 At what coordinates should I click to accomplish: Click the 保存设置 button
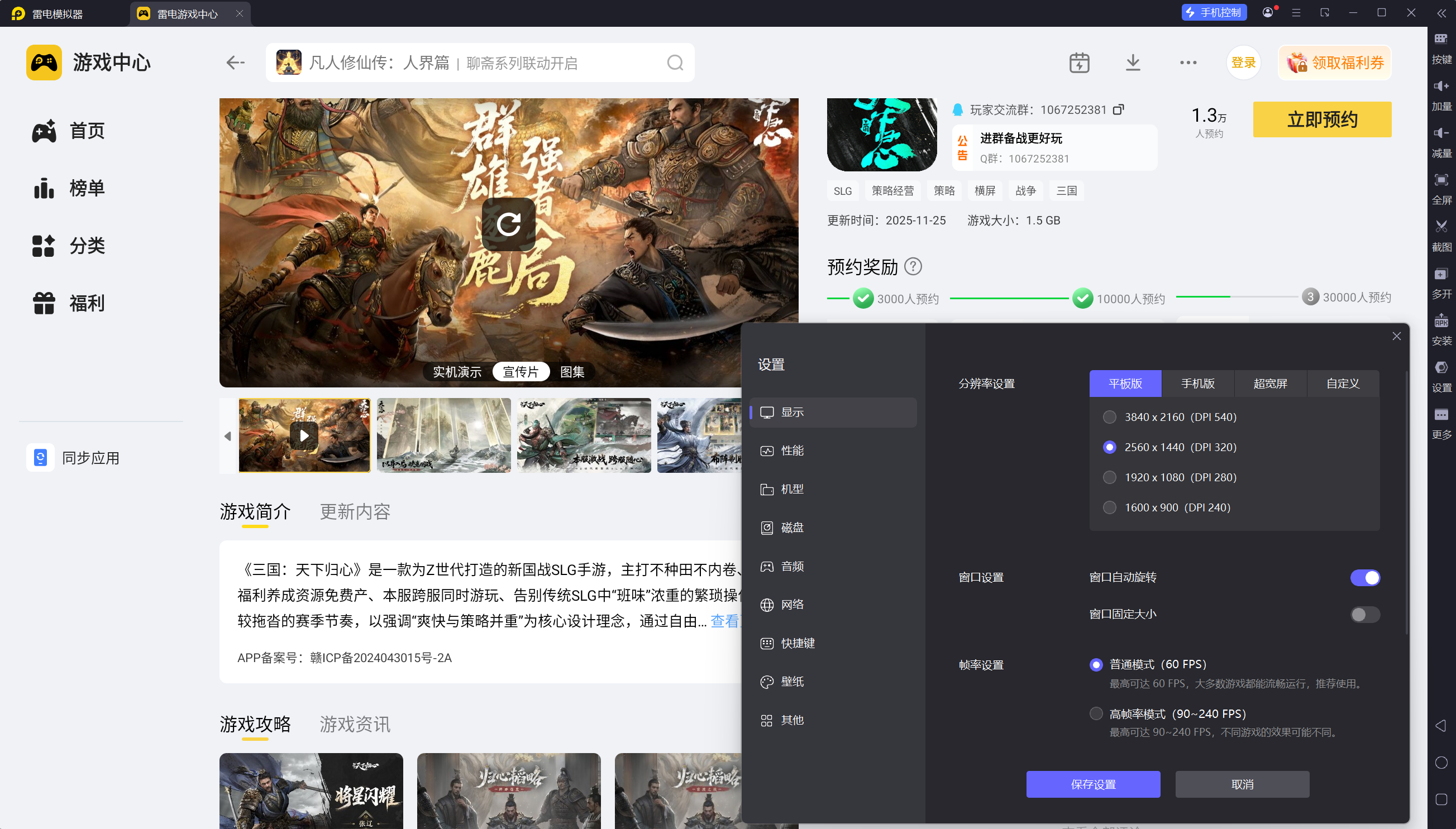coord(1092,784)
